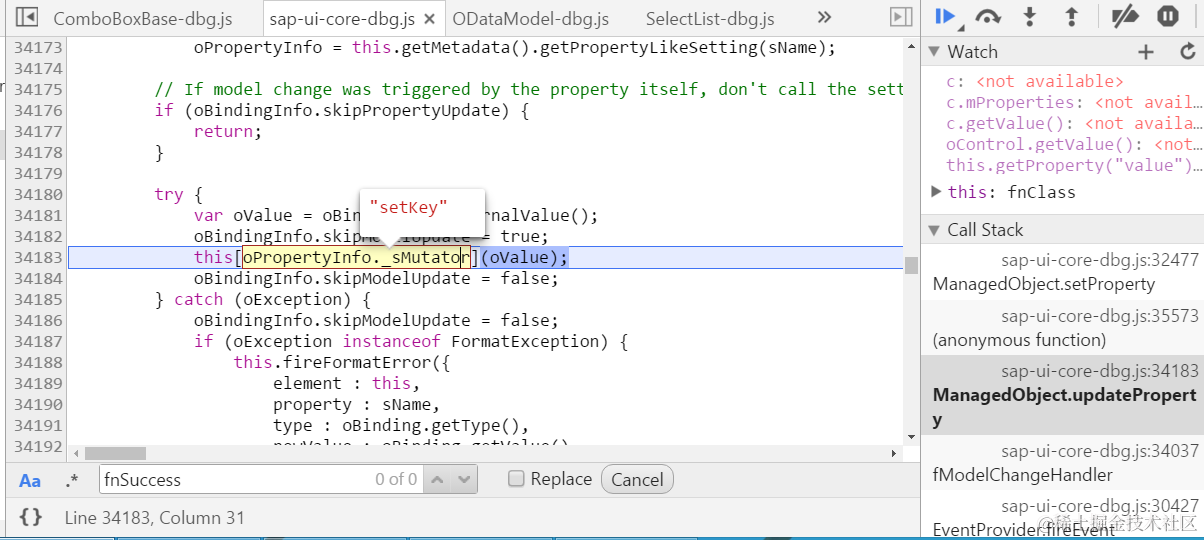Enable the Replace checkbox

(x=516, y=479)
